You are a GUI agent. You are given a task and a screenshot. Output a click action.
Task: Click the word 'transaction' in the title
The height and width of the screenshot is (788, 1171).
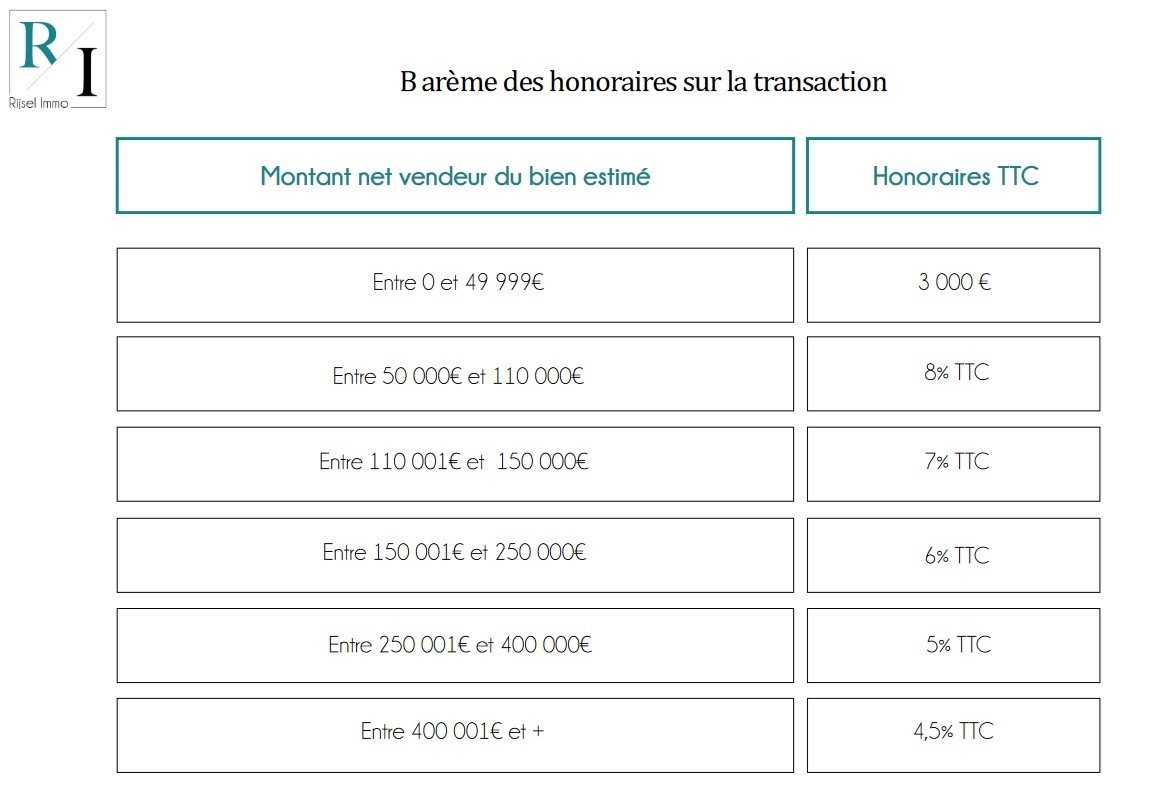point(820,81)
